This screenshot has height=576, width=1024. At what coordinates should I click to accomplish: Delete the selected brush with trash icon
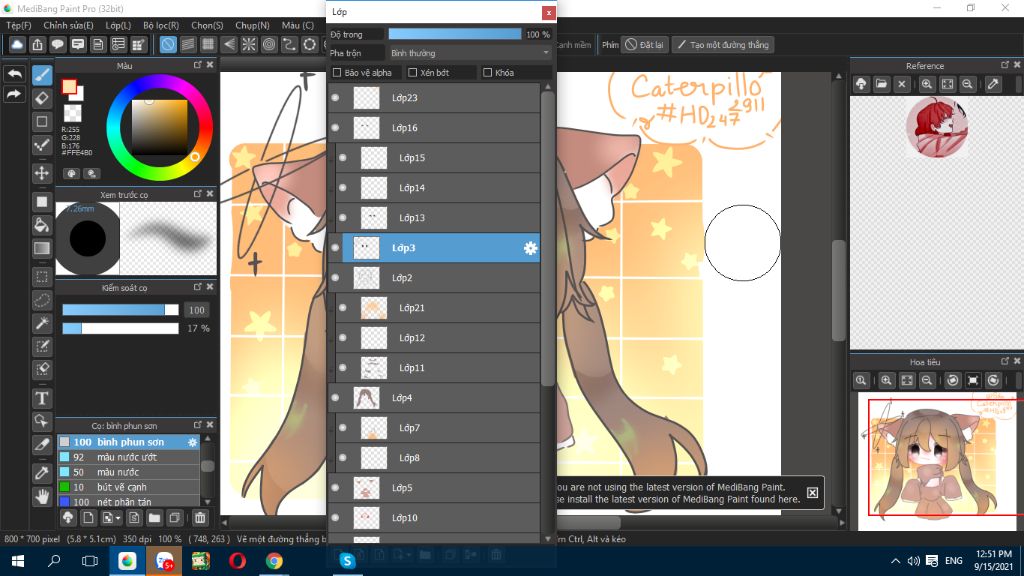[200, 518]
